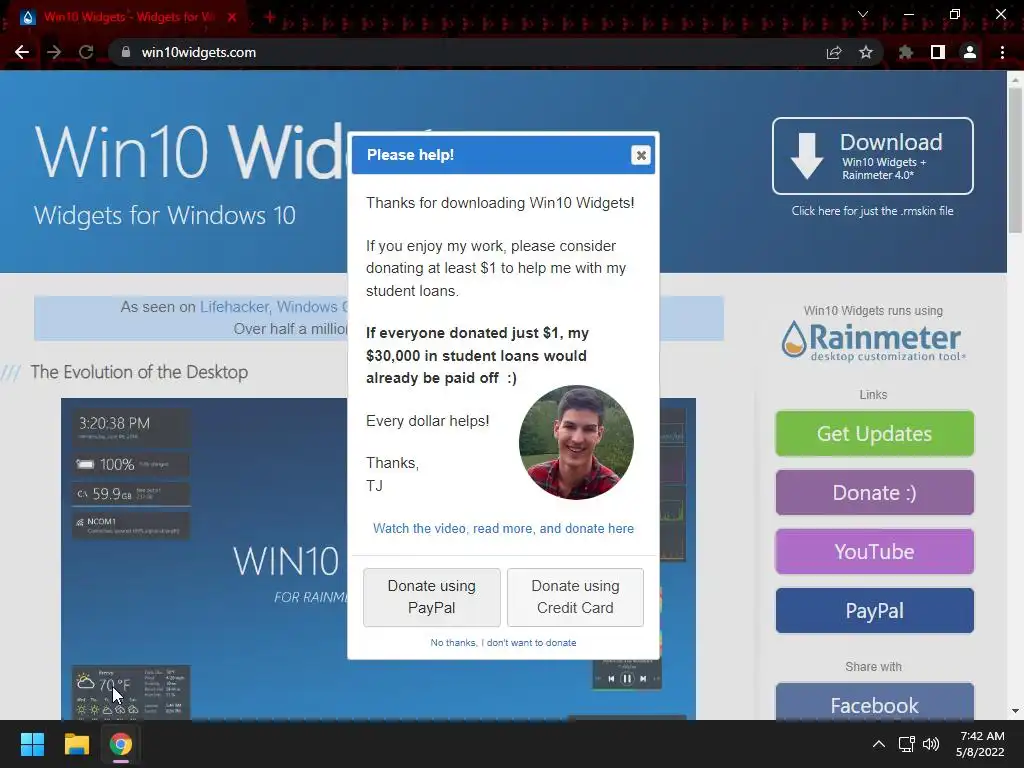The height and width of the screenshot is (768, 1024).
Task: Click the Please help! popup title
Action: (x=410, y=155)
